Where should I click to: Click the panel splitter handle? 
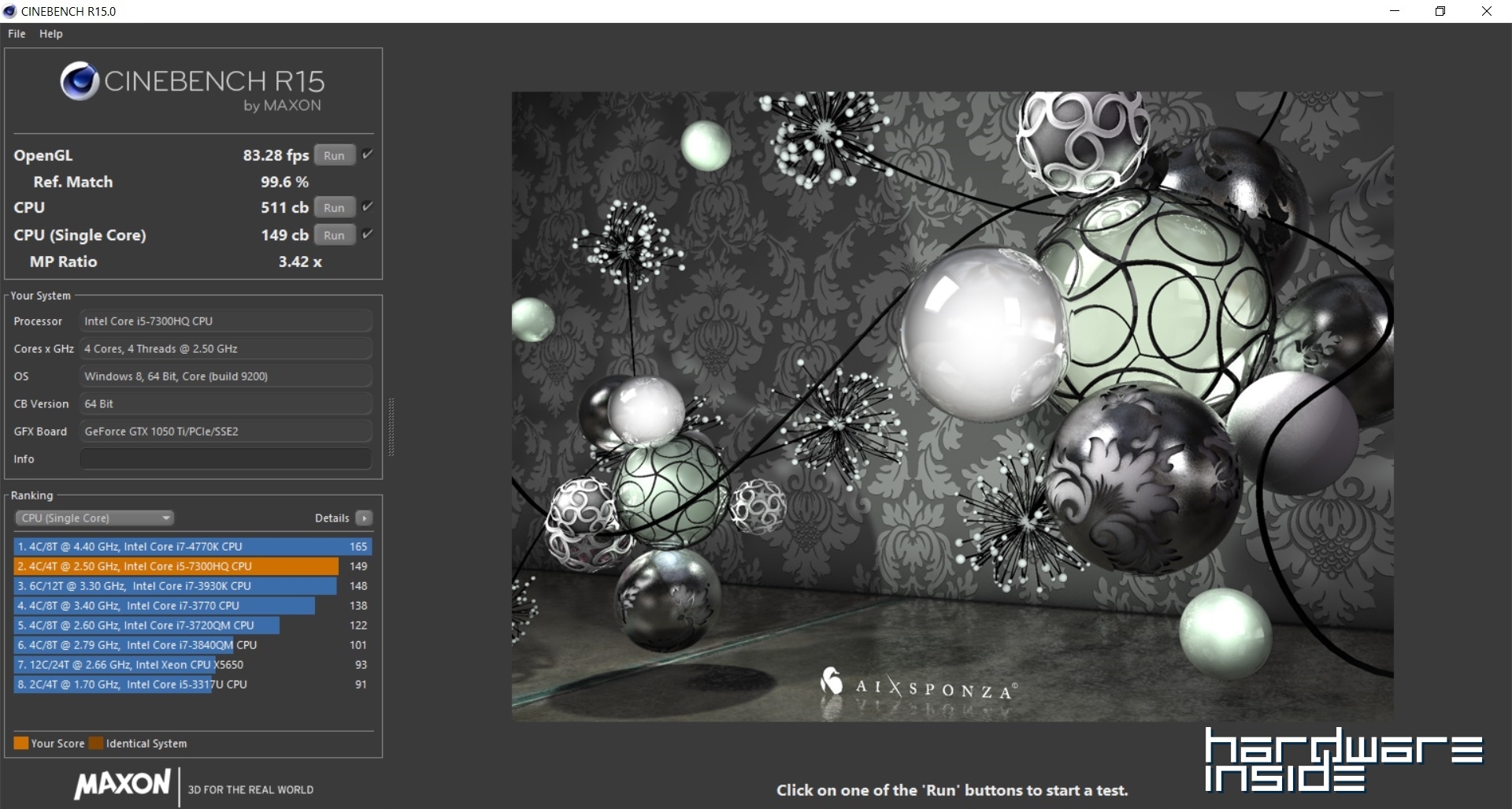[x=391, y=427]
